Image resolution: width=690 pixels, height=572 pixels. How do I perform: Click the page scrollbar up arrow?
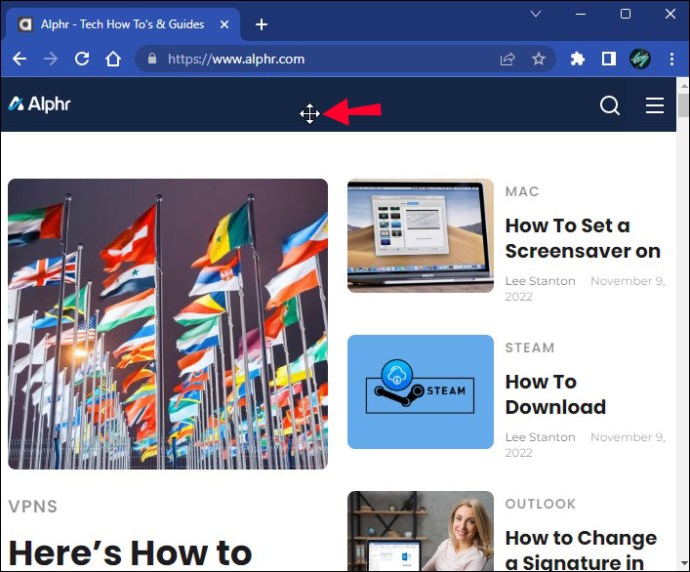pyautogui.click(x=683, y=85)
